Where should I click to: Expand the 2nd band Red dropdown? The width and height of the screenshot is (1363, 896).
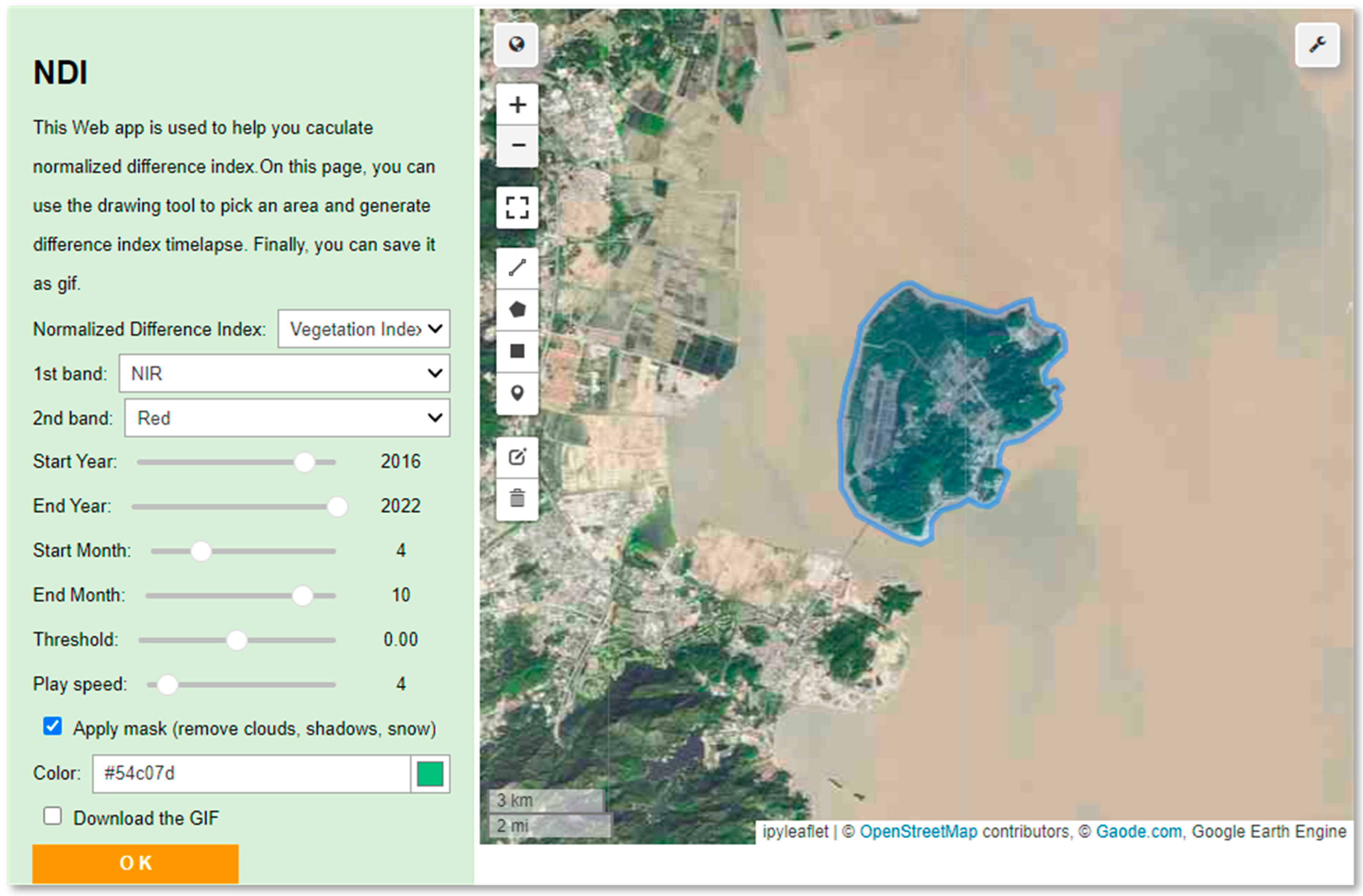pyautogui.click(x=287, y=418)
